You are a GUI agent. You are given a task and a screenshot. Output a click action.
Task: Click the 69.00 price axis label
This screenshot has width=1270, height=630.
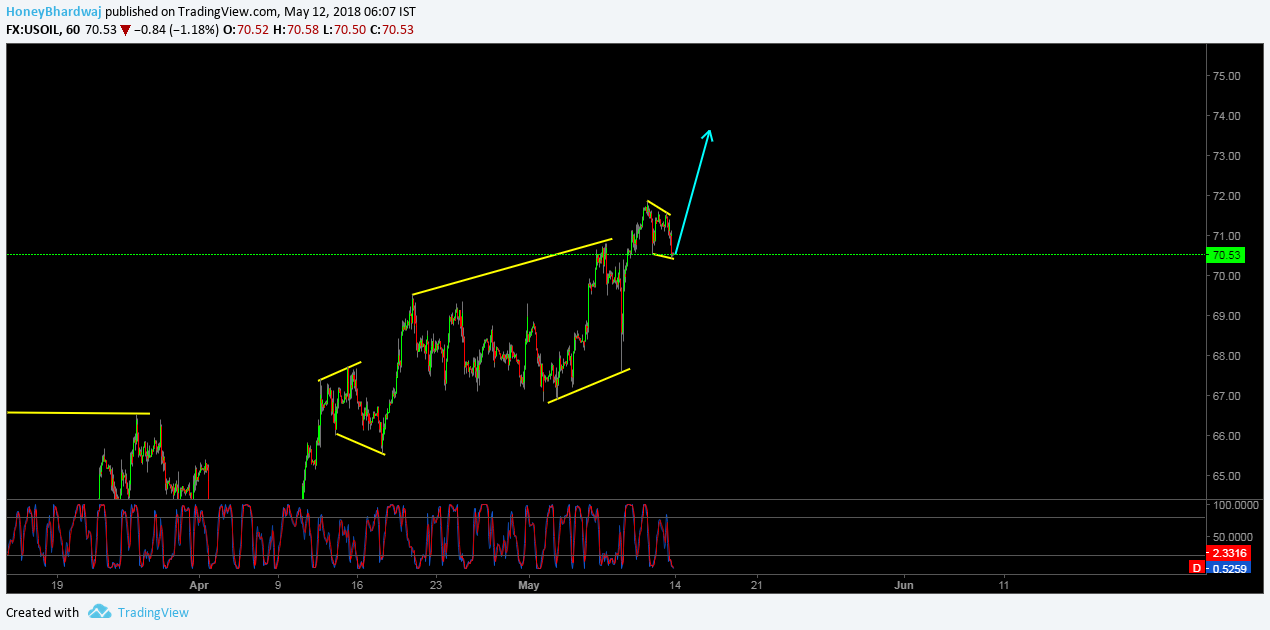pyautogui.click(x=1226, y=316)
